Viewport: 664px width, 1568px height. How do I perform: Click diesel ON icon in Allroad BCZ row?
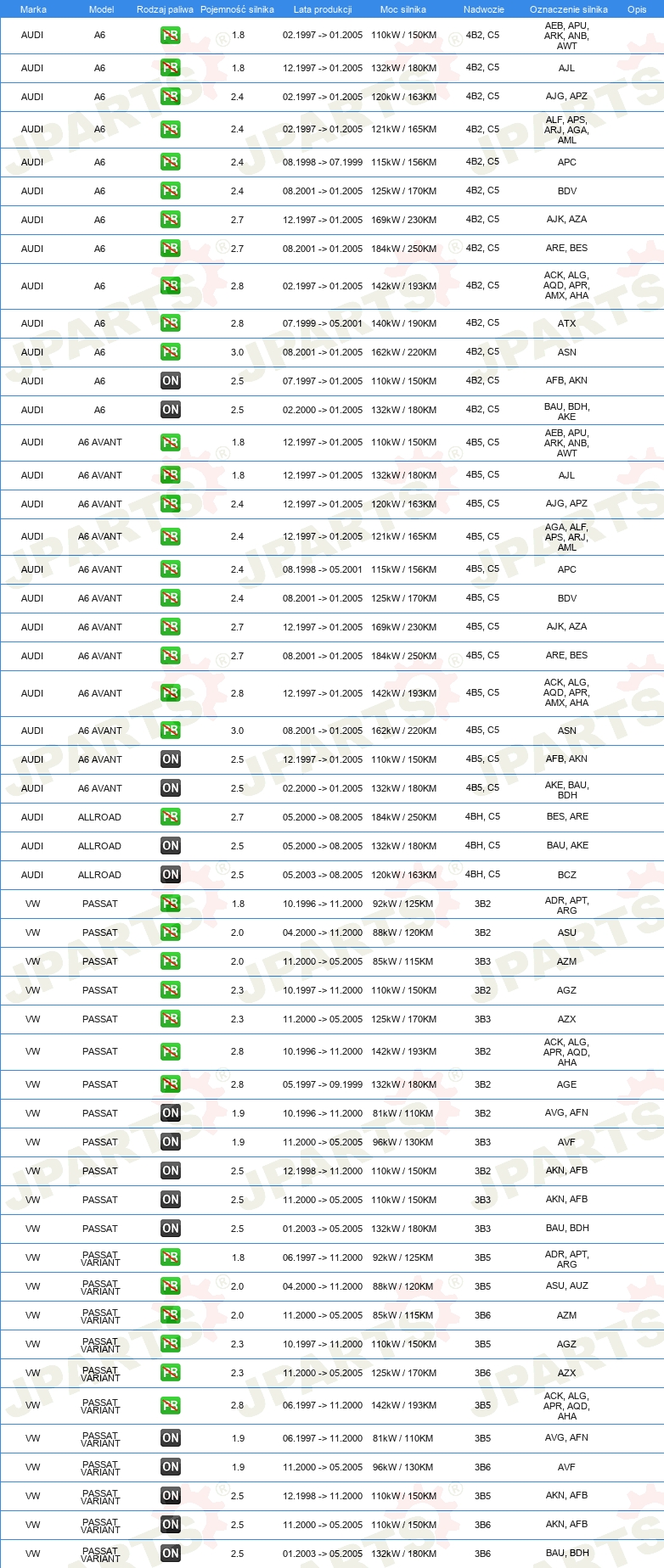(171, 875)
